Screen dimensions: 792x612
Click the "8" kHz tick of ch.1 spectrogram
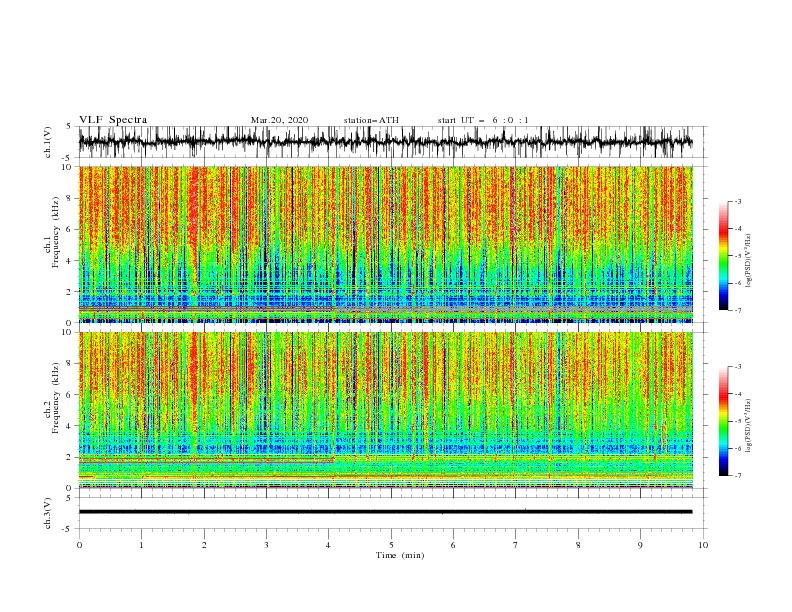point(70,198)
